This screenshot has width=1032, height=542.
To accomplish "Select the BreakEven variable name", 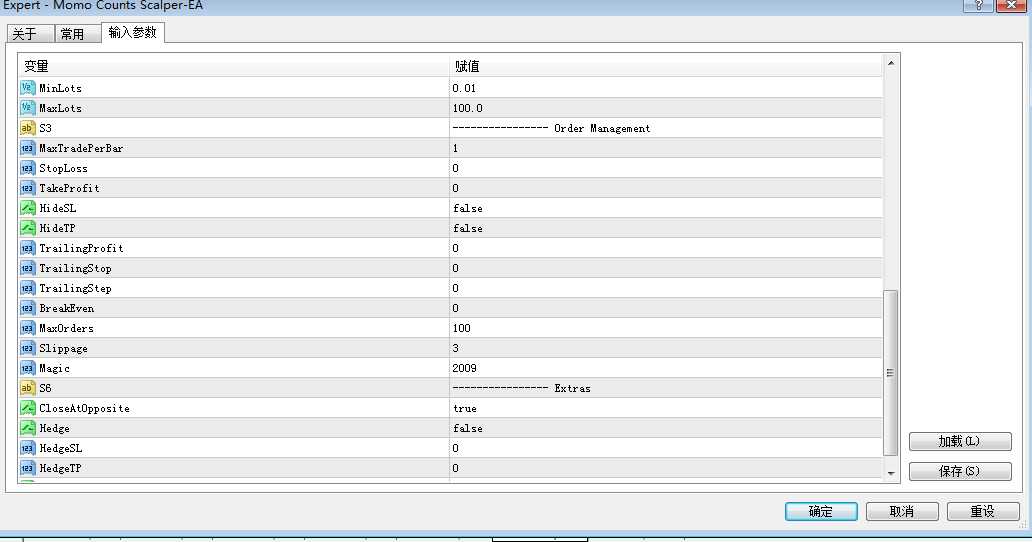I will pyautogui.click(x=66, y=308).
